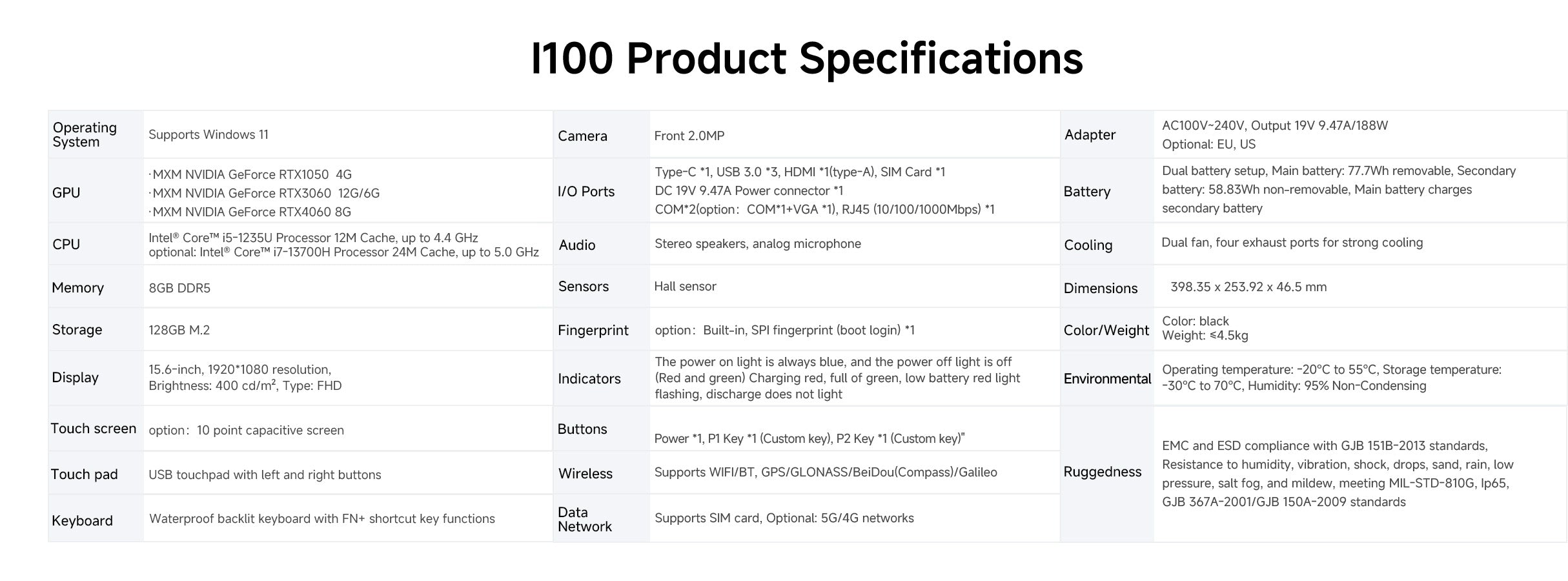Click the I100 Product Specifications heading
This screenshot has width=1568, height=581.
[x=806, y=59]
